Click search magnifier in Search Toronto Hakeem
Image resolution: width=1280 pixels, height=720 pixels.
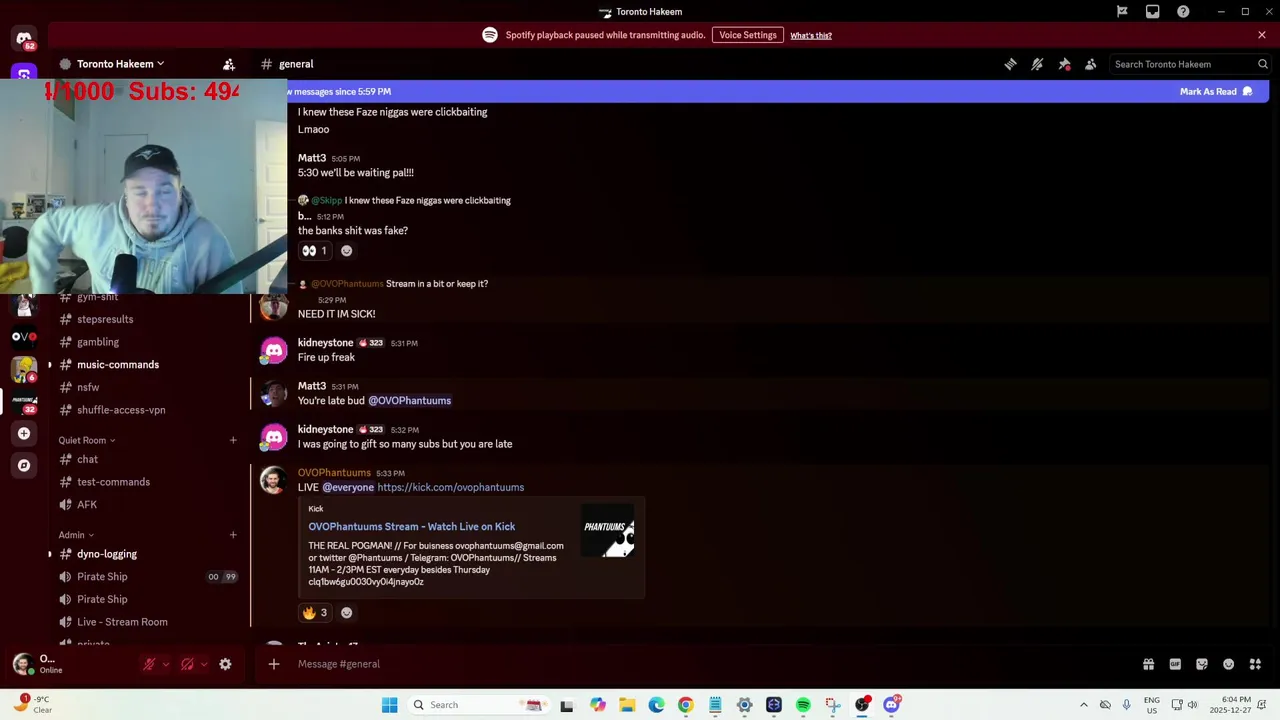coord(1263,64)
